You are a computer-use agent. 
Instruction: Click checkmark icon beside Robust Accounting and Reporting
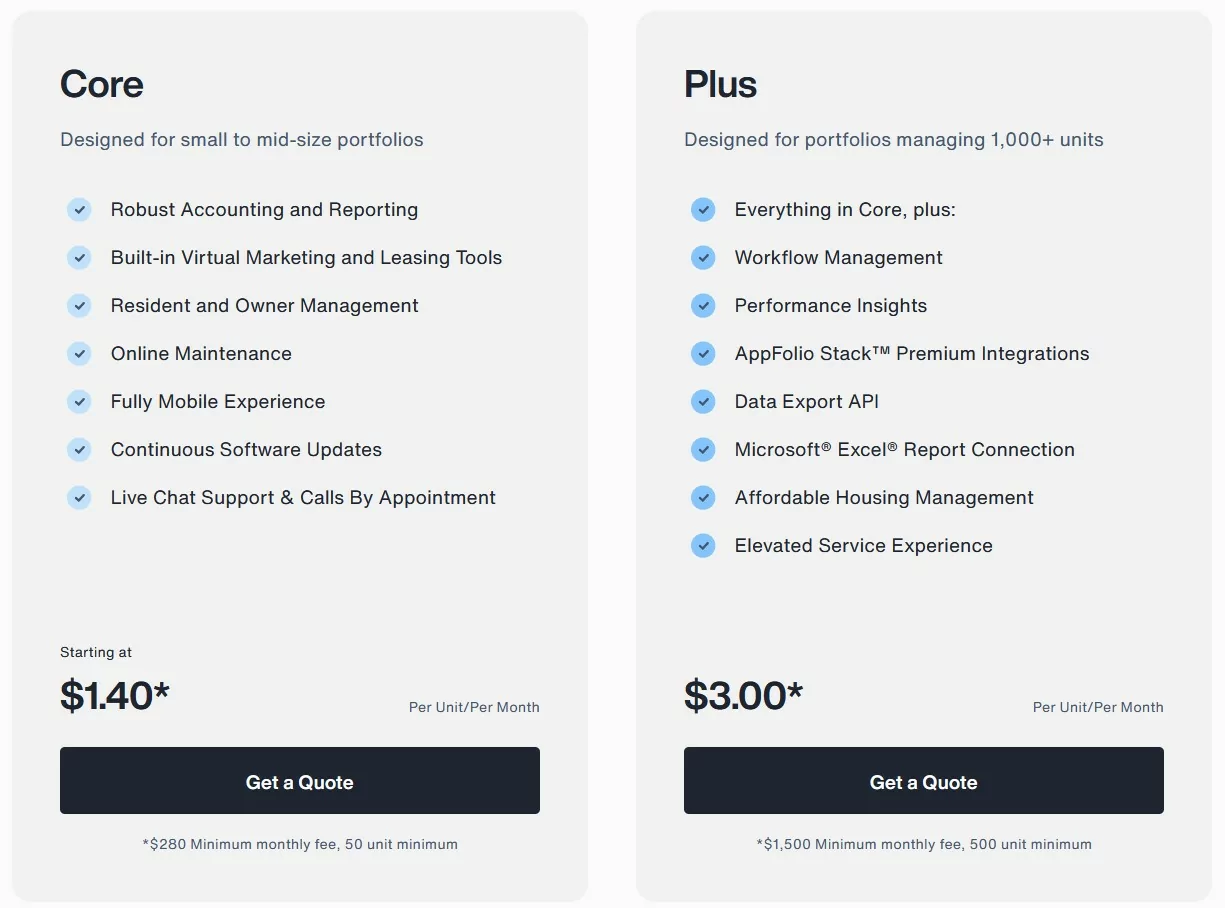(x=79, y=210)
